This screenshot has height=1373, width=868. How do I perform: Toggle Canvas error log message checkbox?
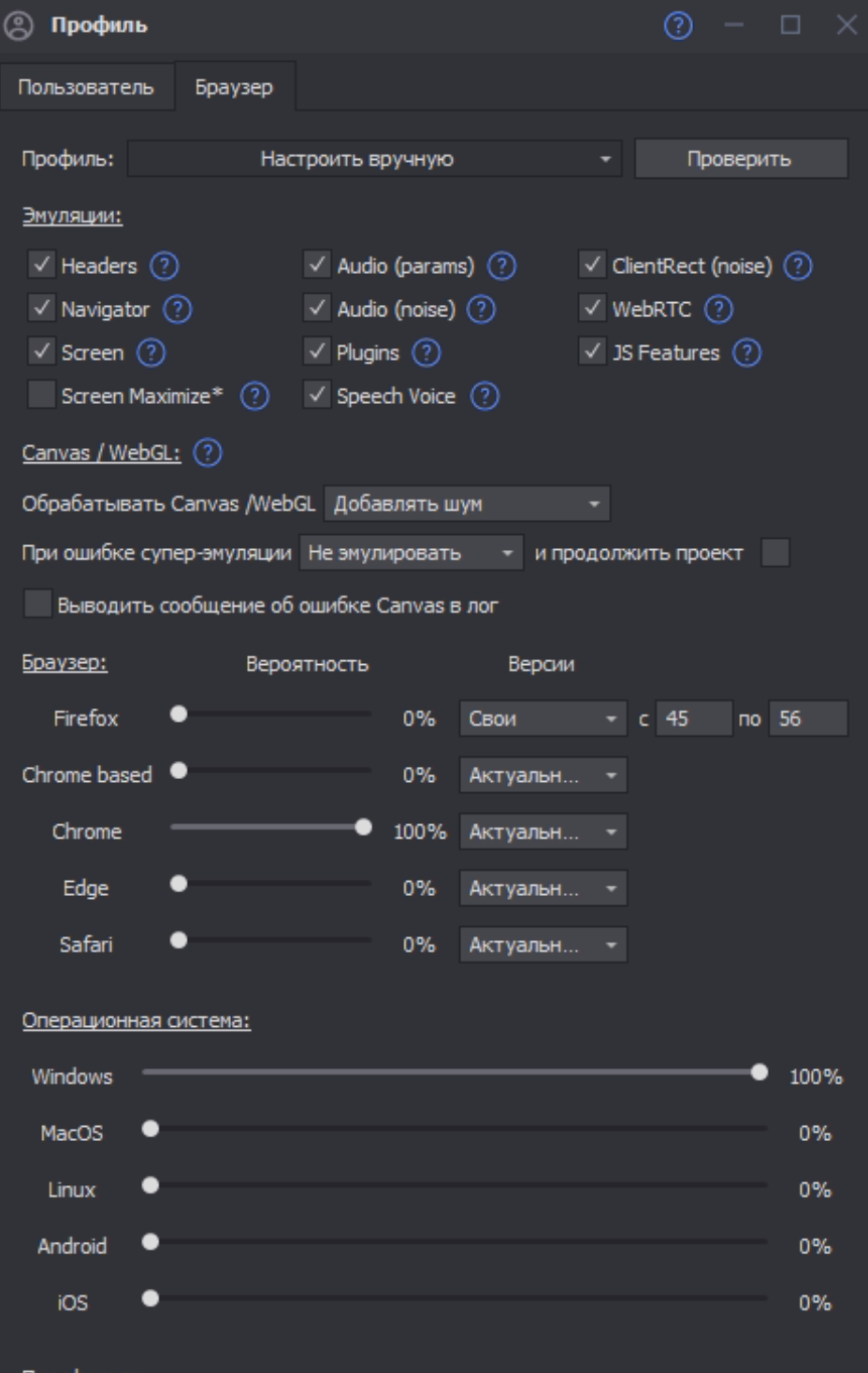pos(37,604)
